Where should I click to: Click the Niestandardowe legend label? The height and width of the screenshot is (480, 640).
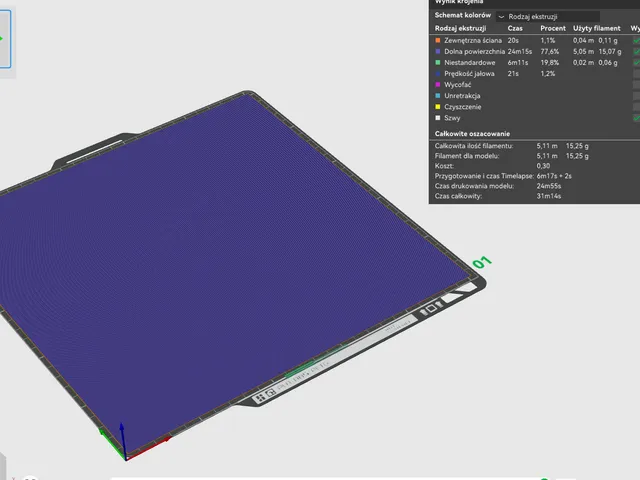pos(469,62)
